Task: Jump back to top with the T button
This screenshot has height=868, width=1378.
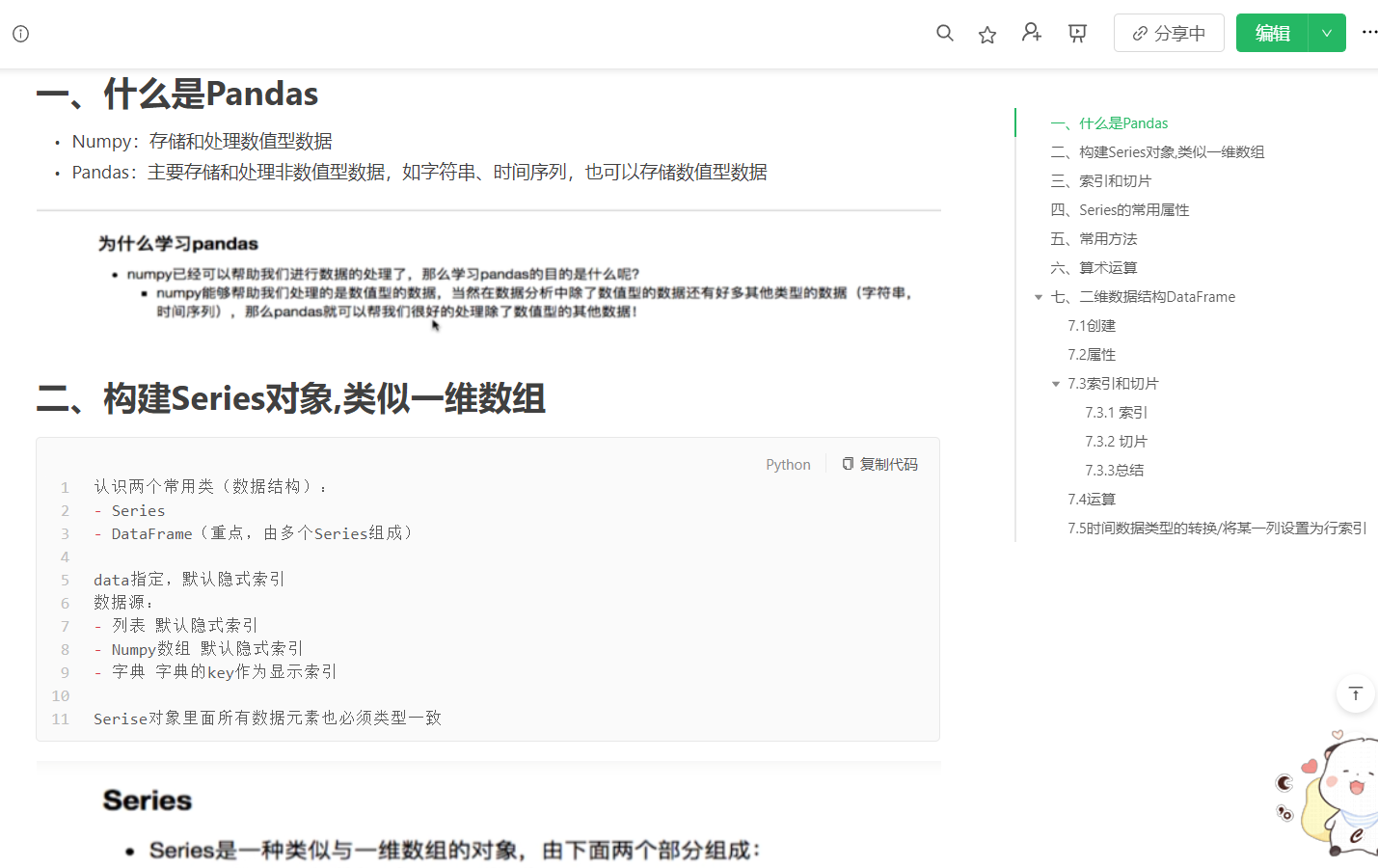Action: coord(1355,693)
